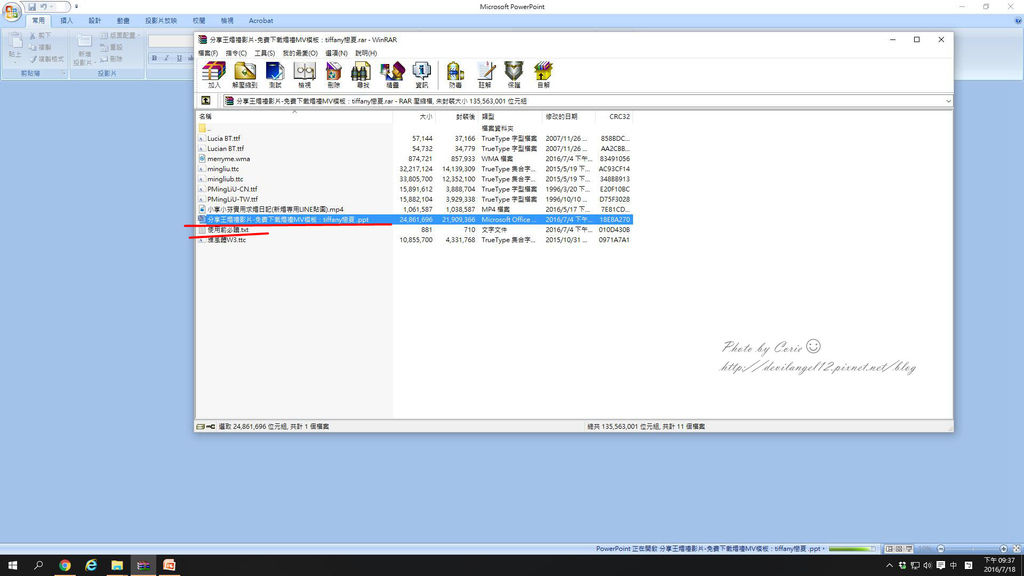Click the 尋找 (Find) binoculars icon

click(362, 74)
